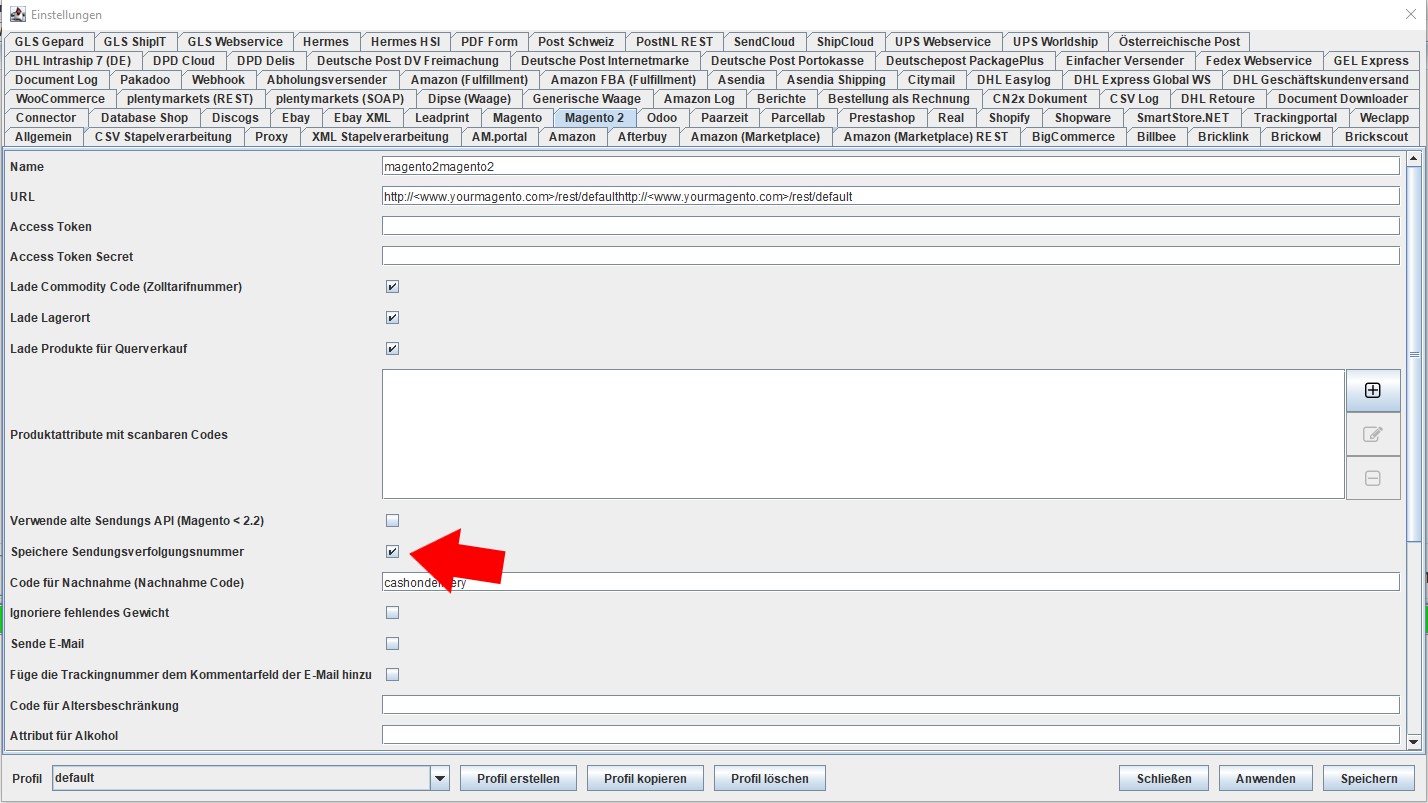
Task: Open the SendCloud tab
Action: tap(764, 42)
